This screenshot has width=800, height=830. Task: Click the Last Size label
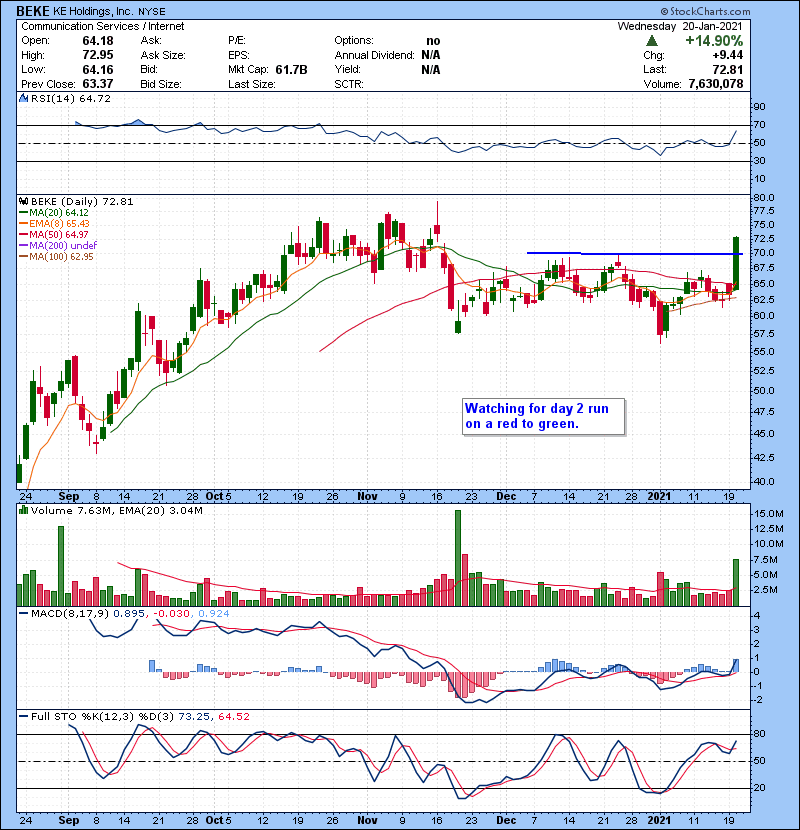[x=251, y=84]
